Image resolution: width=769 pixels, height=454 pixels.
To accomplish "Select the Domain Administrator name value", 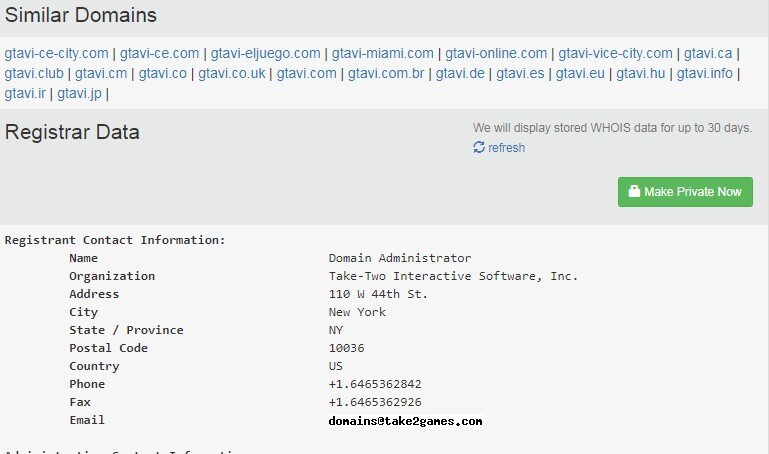I will (400, 258).
